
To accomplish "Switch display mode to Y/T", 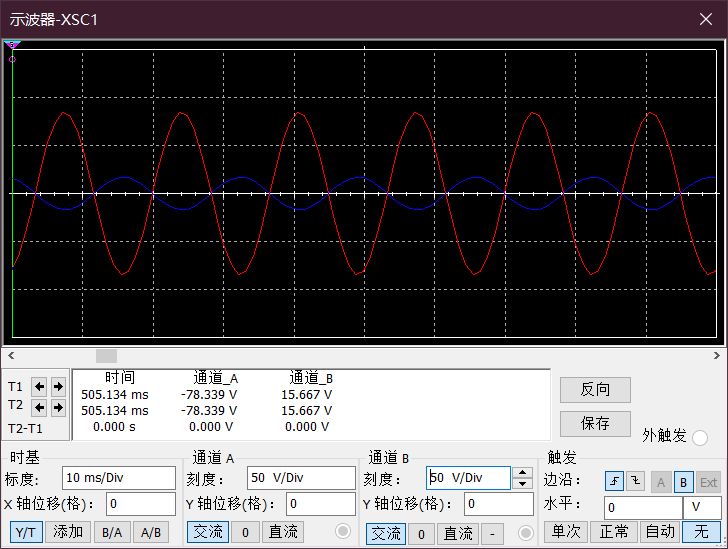I will (26, 532).
